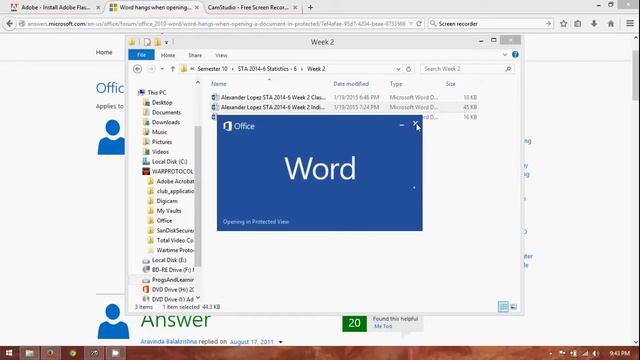Open reply date dropdown arrow

[280, 342]
